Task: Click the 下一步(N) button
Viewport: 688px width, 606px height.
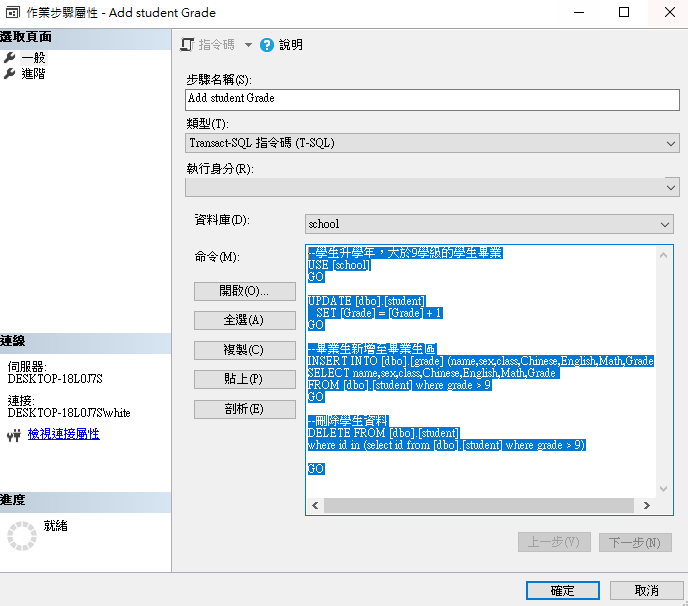Action: click(635, 542)
